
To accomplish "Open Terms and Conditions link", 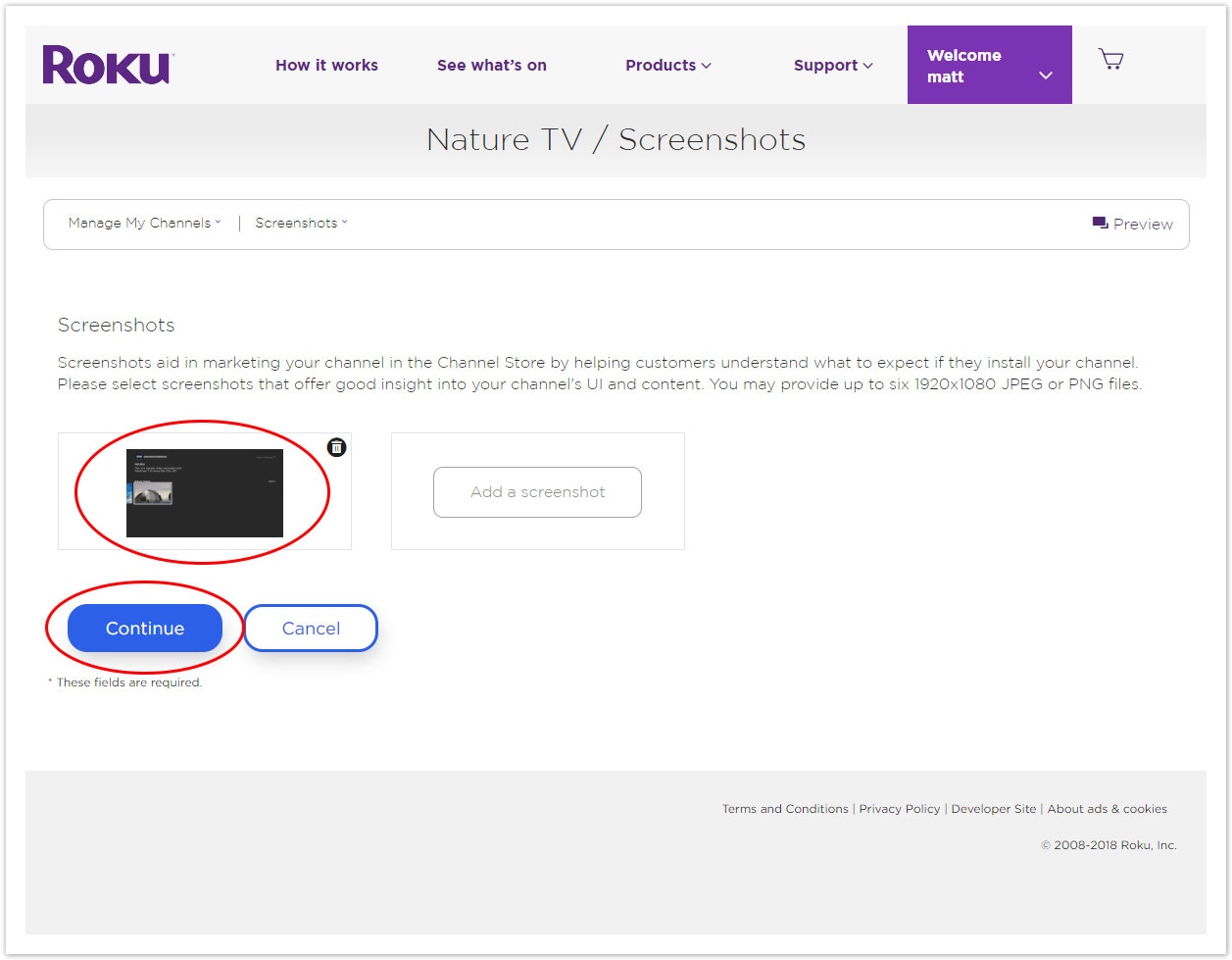I will pyautogui.click(x=785, y=809).
